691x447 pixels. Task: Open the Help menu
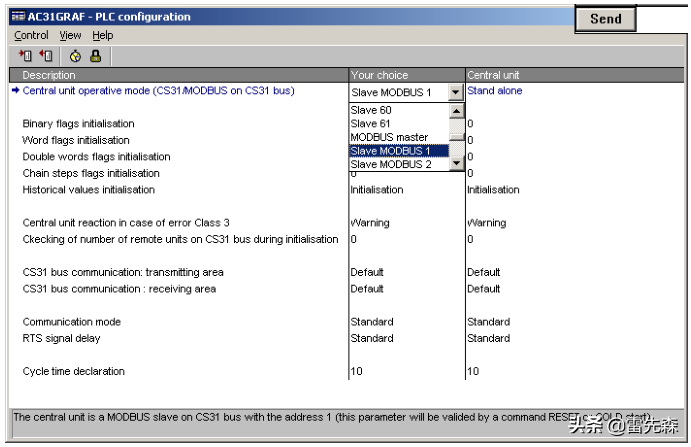[103, 36]
